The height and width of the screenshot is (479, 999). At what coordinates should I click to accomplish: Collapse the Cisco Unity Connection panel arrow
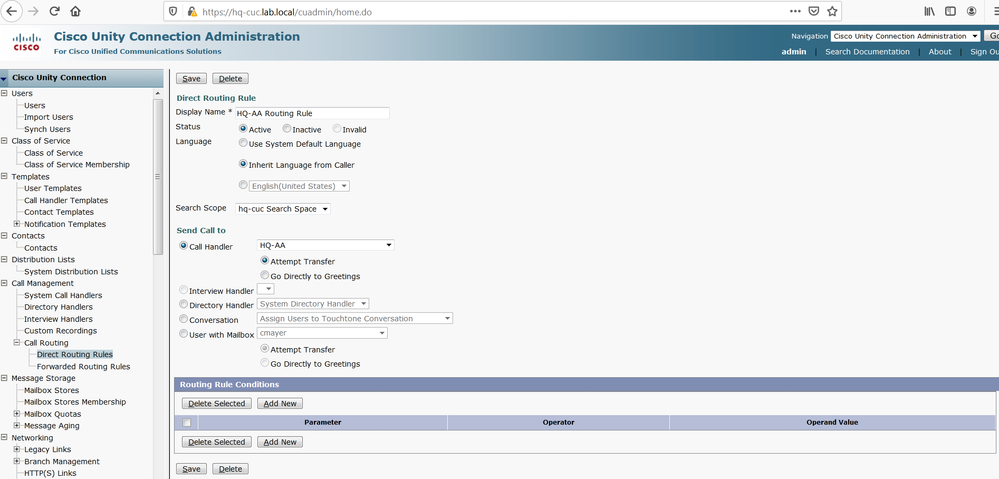[4, 78]
